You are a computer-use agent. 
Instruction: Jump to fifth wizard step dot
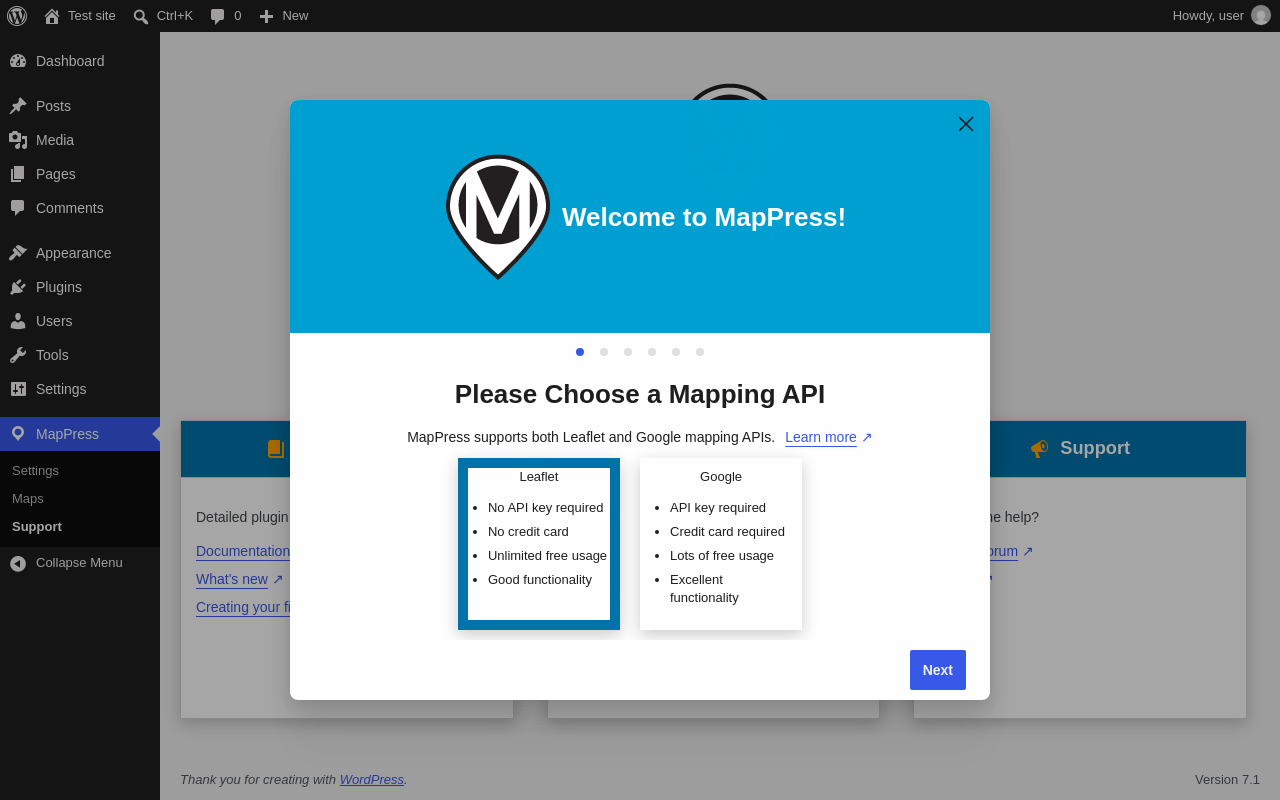click(676, 352)
